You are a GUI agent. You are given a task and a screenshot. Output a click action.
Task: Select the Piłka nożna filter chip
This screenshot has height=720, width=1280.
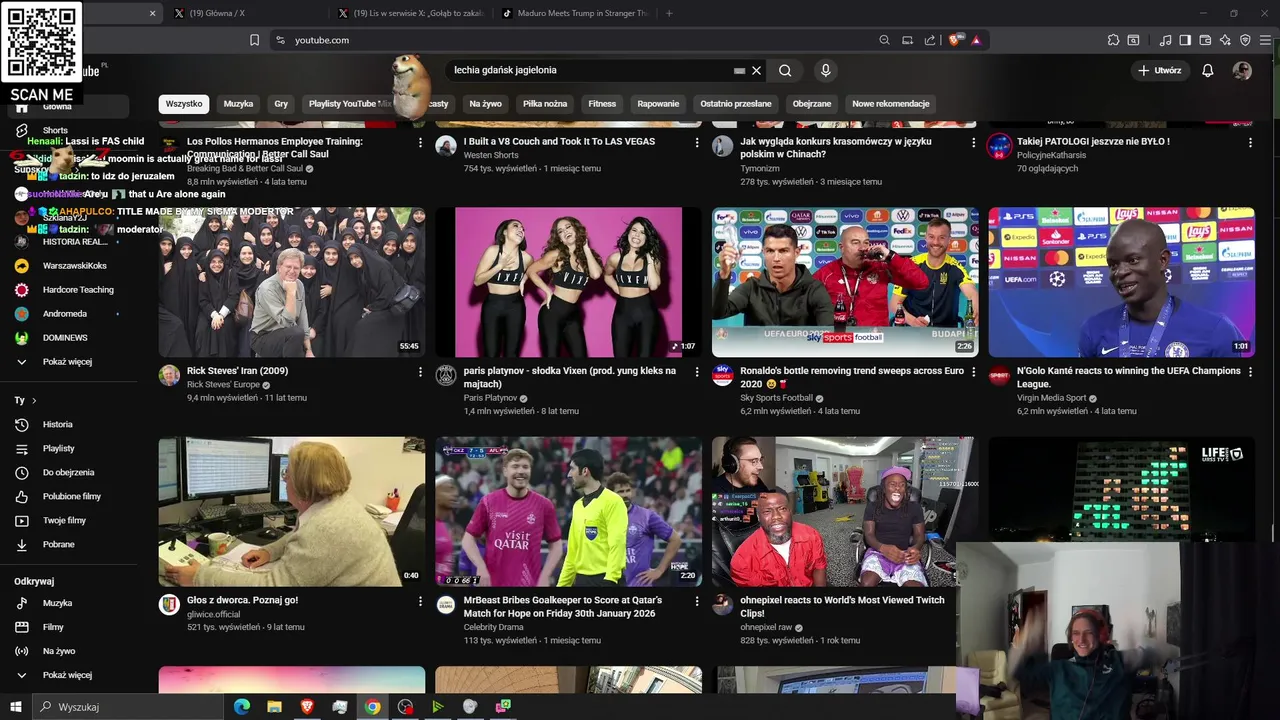point(545,104)
